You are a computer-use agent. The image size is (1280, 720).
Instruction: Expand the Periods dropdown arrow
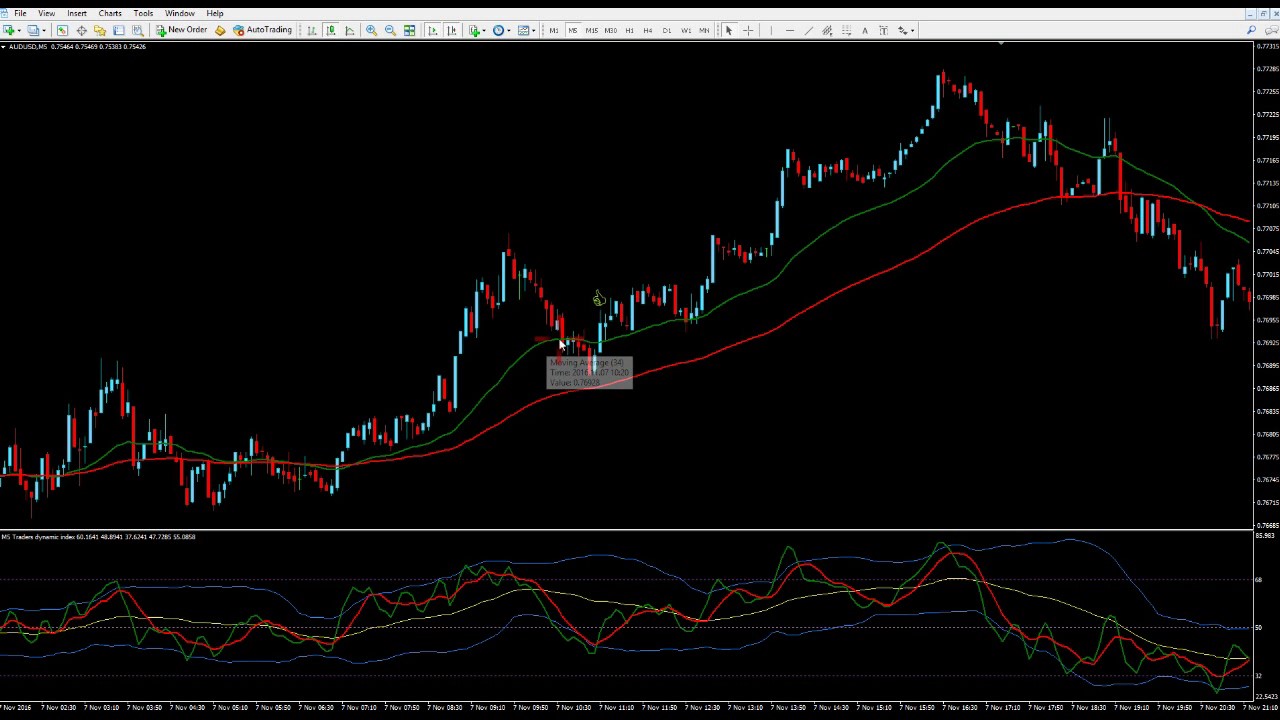(x=509, y=30)
